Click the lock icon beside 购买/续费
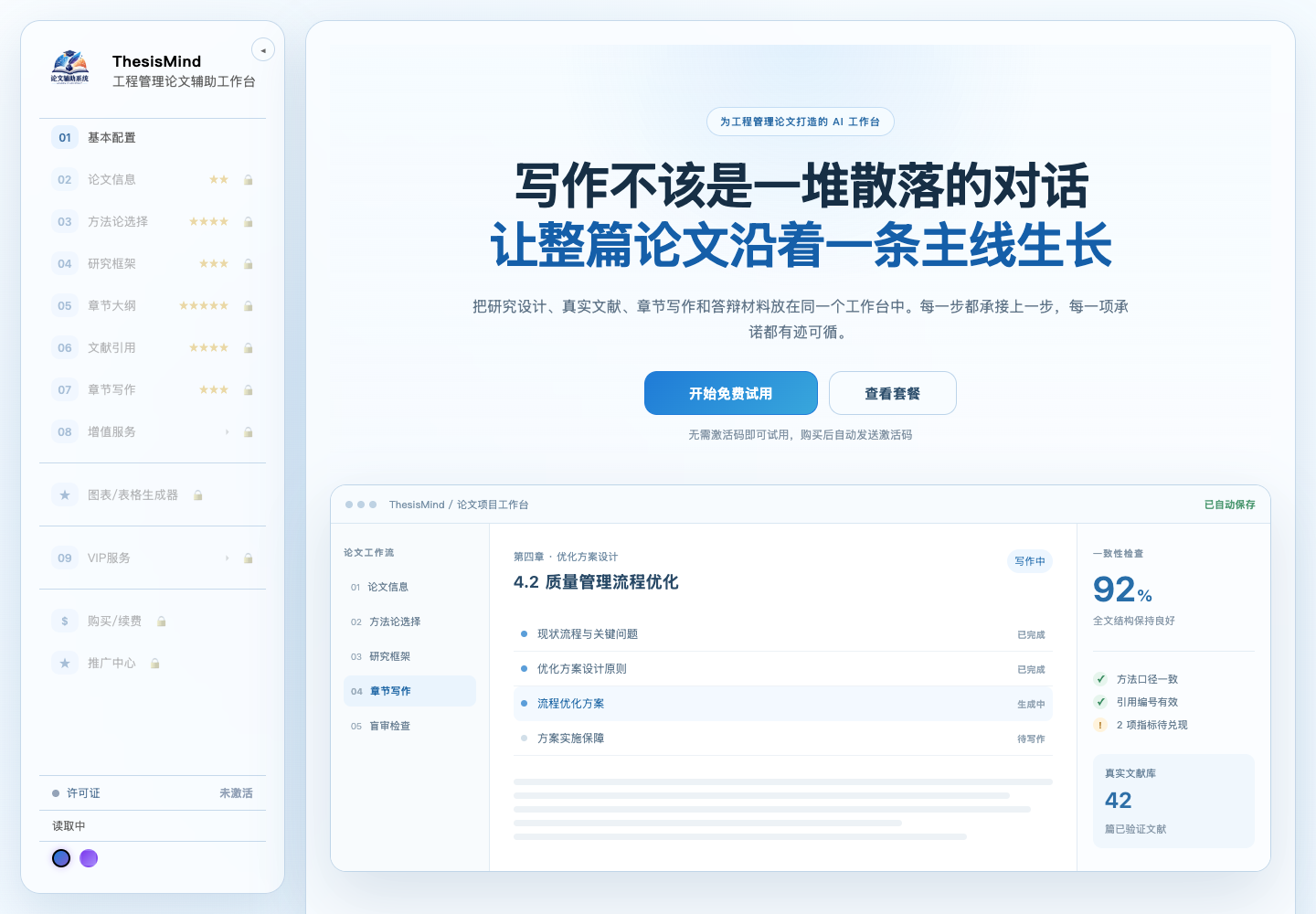This screenshot has width=1316, height=914. point(161,622)
